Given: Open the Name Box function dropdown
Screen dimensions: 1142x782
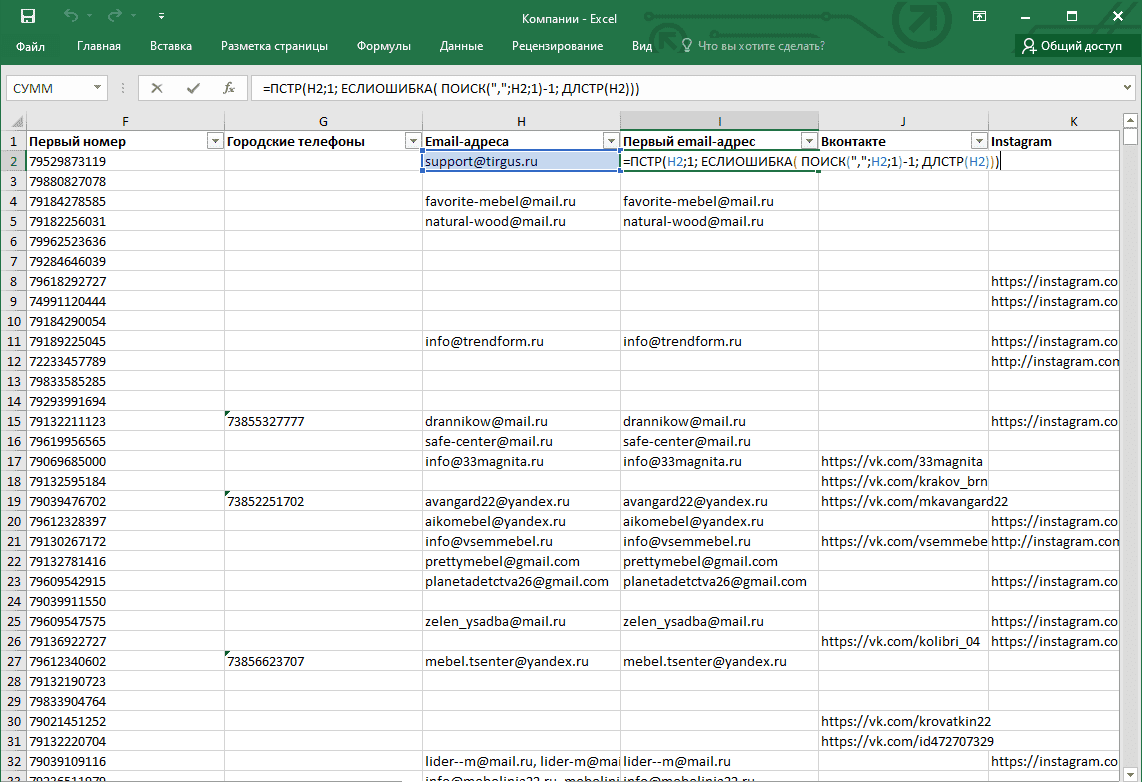Looking at the screenshot, I should 97,88.
